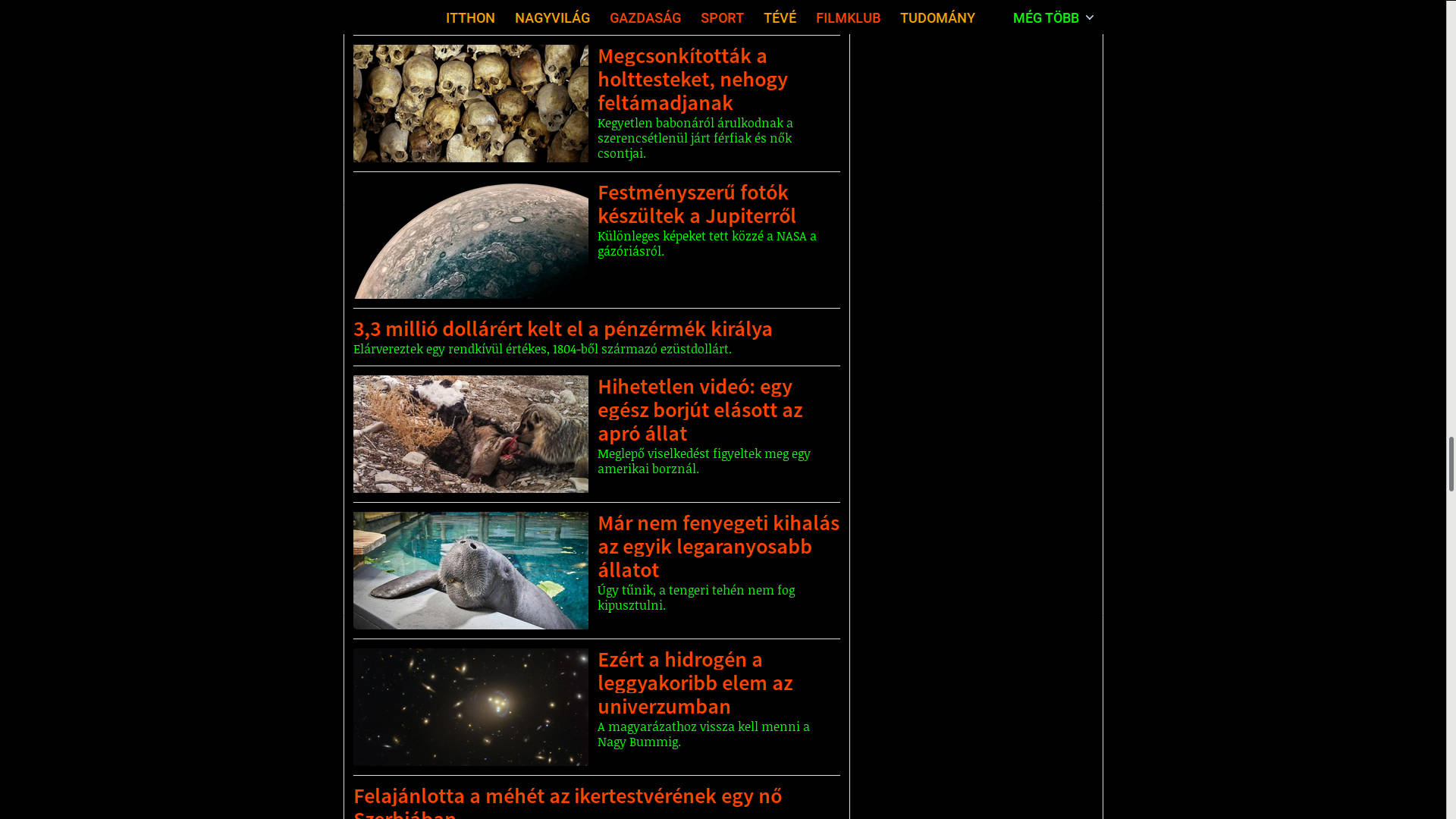Viewport: 1456px width, 819px height.
Task: Go to the GAZDASÁG section
Action: [x=645, y=17]
